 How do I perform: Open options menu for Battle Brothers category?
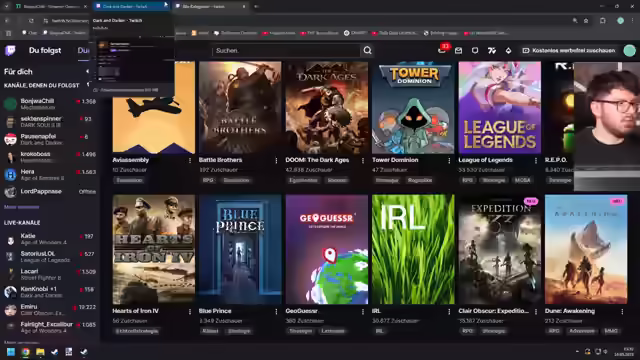click(x=276, y=160)
